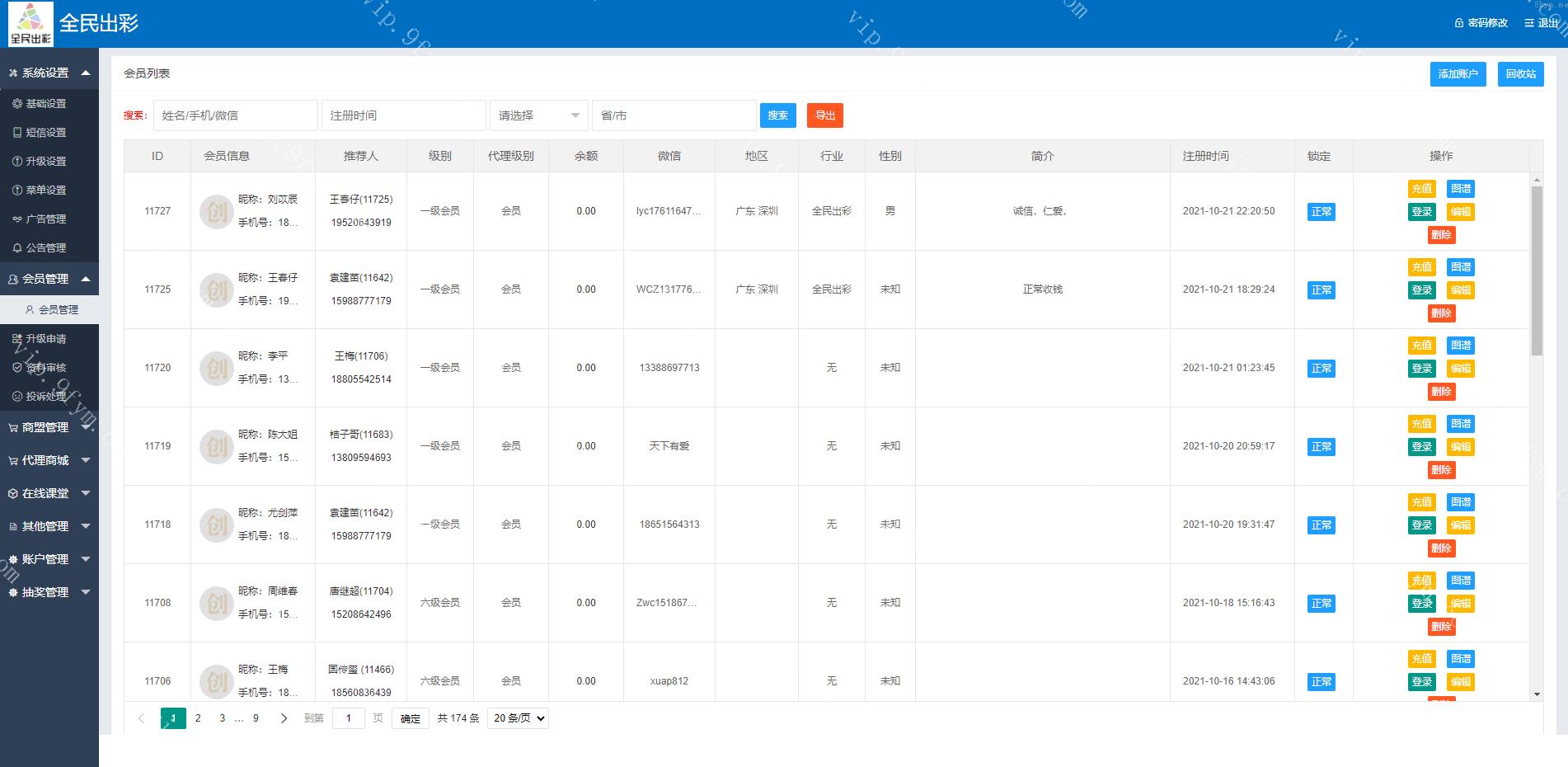This screenshot has height=767, width=1568.
Task: Click the 全民出彩 logo icon
Action: [x=31, y=23]
